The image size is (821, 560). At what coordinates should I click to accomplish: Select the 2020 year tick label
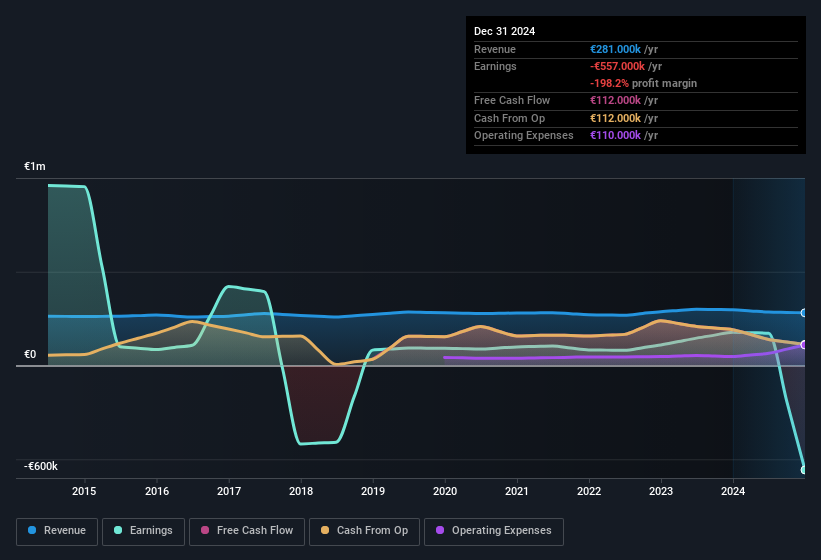click(445, 492)
